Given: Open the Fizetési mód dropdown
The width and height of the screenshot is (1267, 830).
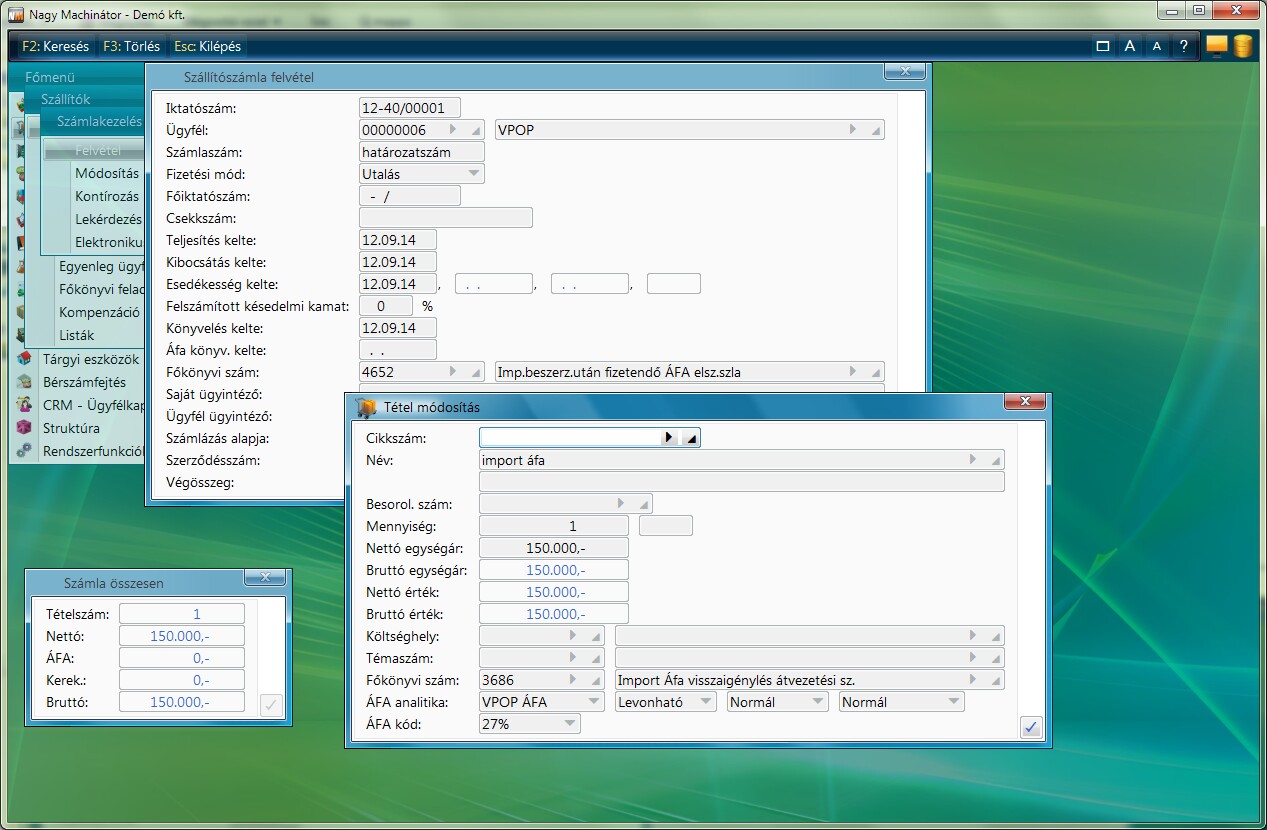Looking at the screenshot, I should [474, 174].
